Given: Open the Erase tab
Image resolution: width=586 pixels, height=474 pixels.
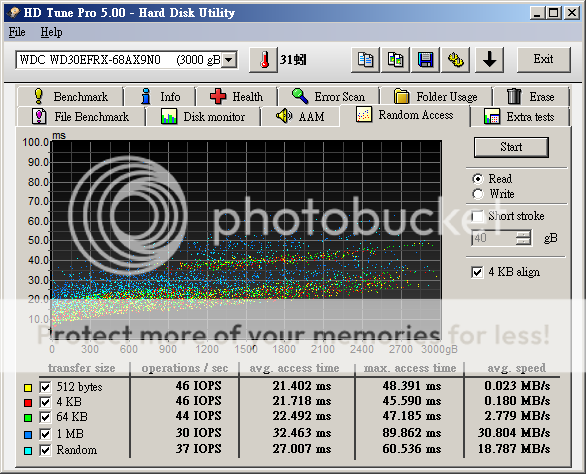Looking at the screenshot, I should tap(531, 97).
